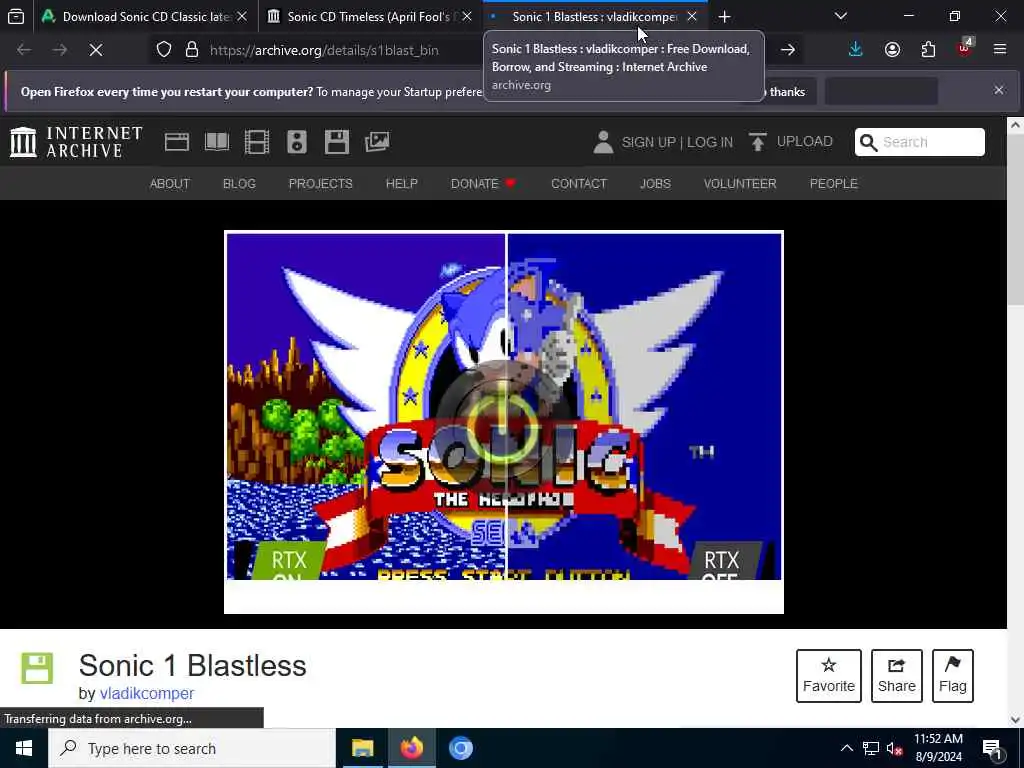Viewport: 1024px width, 768px height.
Task: Open the BLOG menu item
Action: pos(239,184)
